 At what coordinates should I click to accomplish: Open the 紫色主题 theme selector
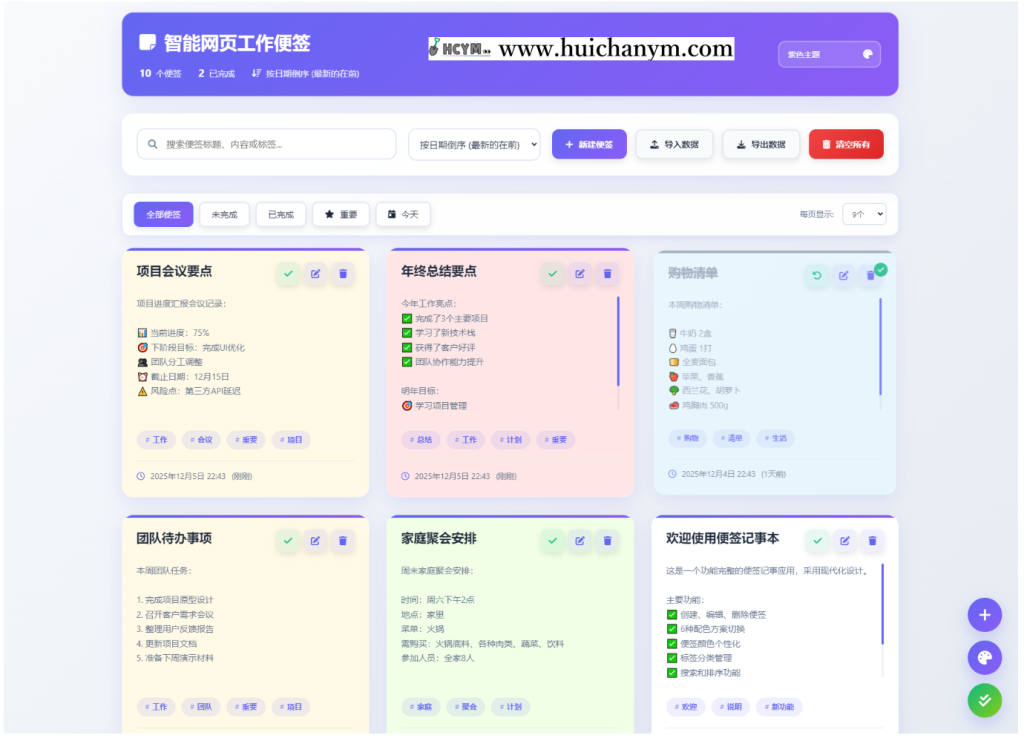(x=828, y=53)
